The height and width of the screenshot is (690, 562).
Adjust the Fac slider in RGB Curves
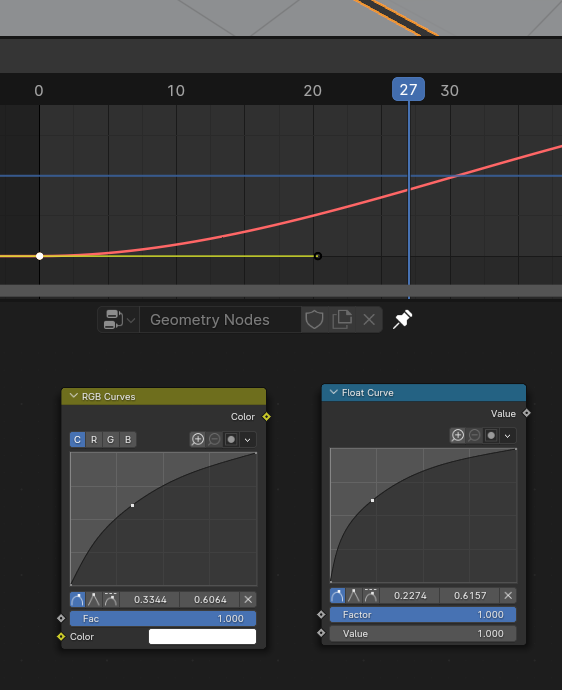163,618
